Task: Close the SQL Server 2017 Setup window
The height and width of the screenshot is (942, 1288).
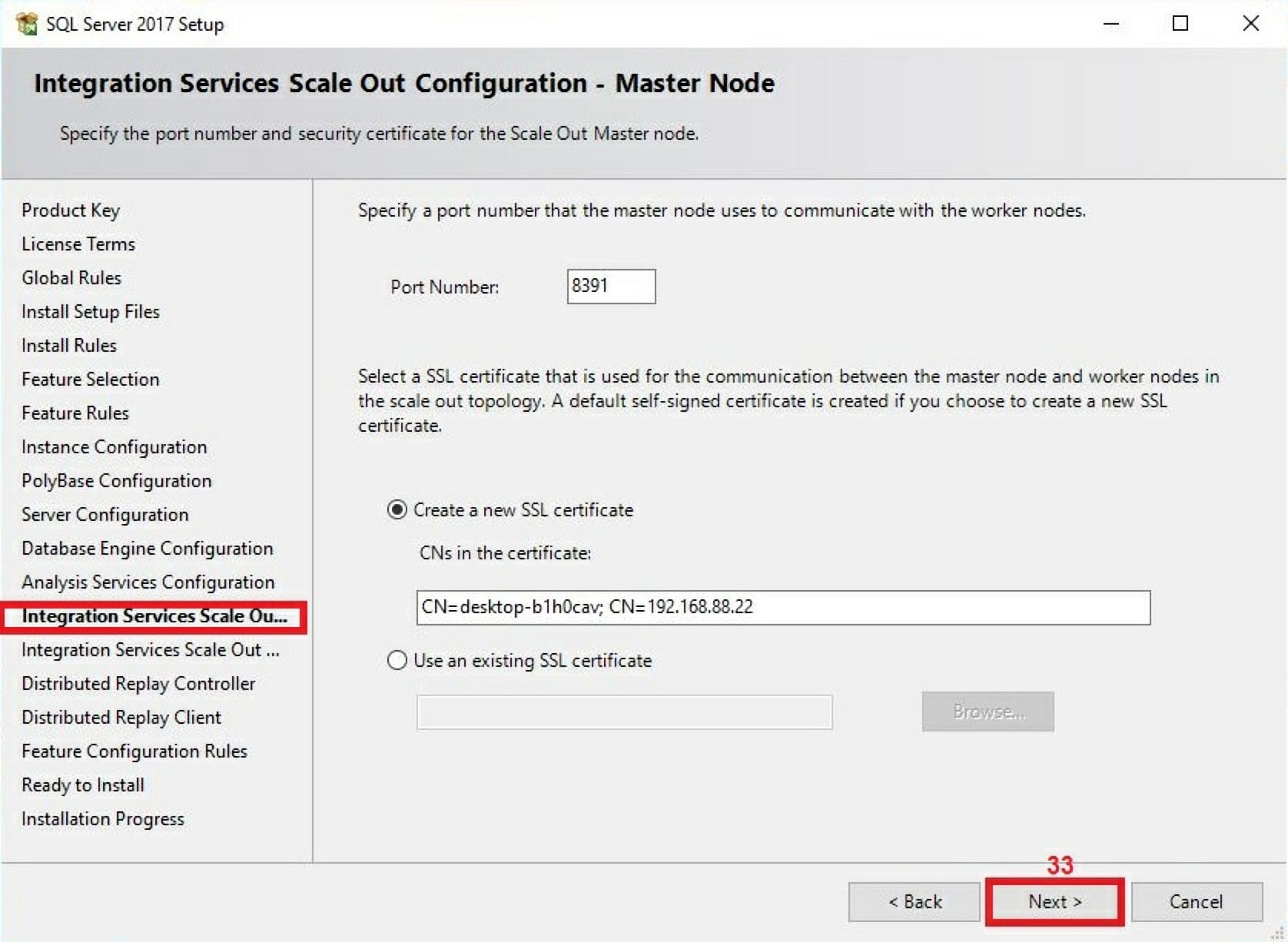Action: coord(1250,24)
